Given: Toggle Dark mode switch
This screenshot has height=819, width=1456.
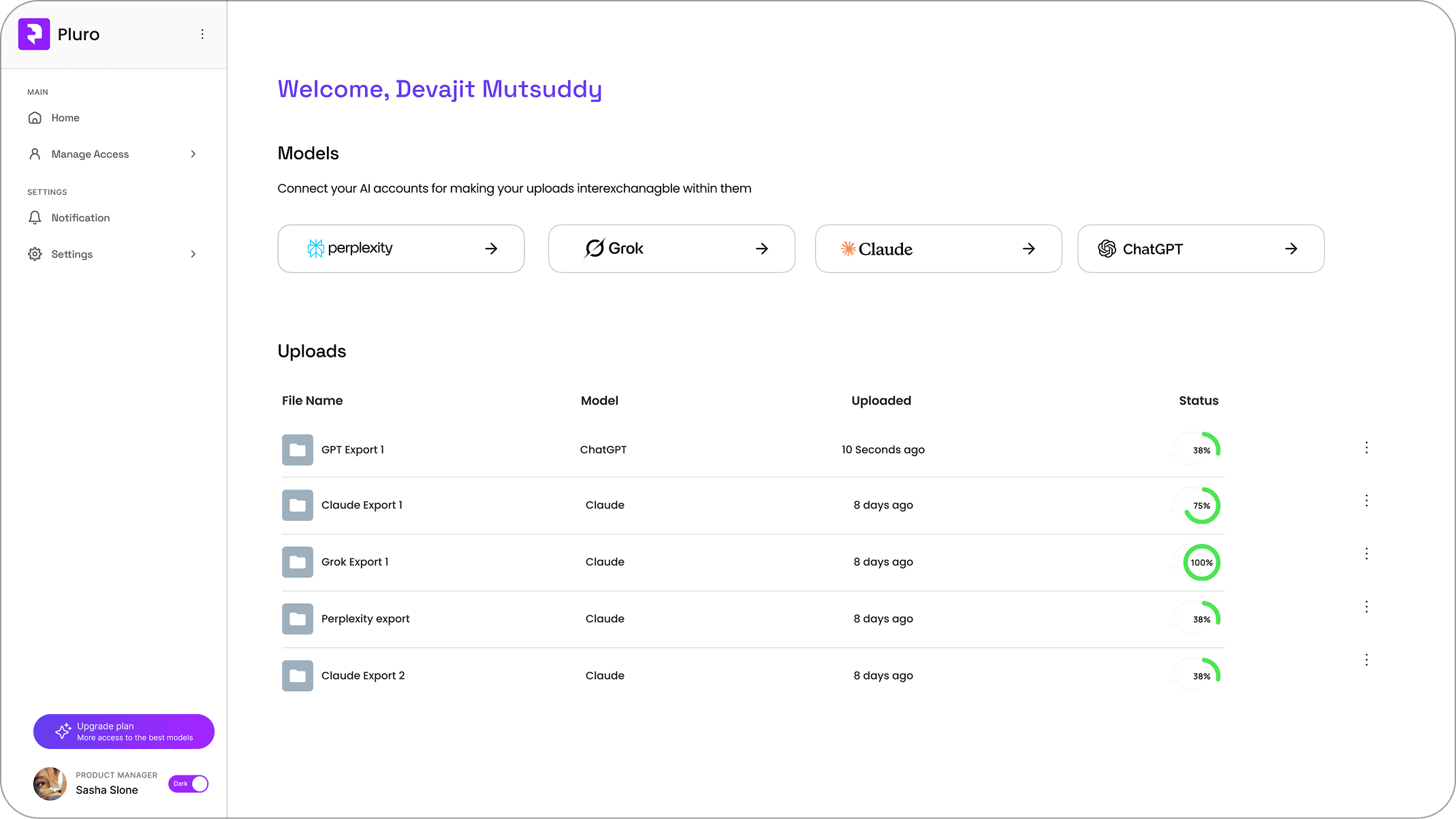Looking at the screenshot, I should tap(189, 784).
